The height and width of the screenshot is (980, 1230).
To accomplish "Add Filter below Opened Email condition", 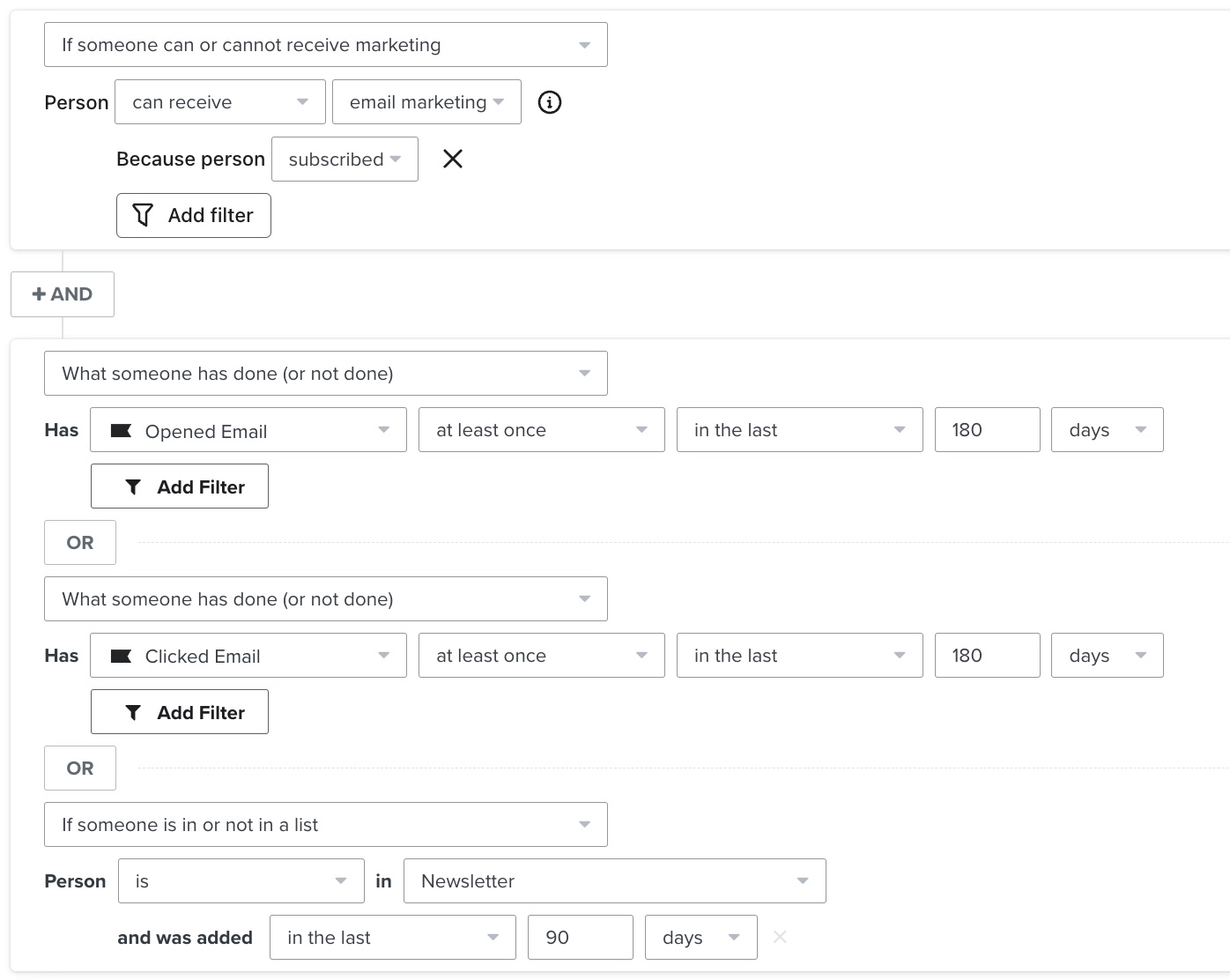I will (180, 486).
